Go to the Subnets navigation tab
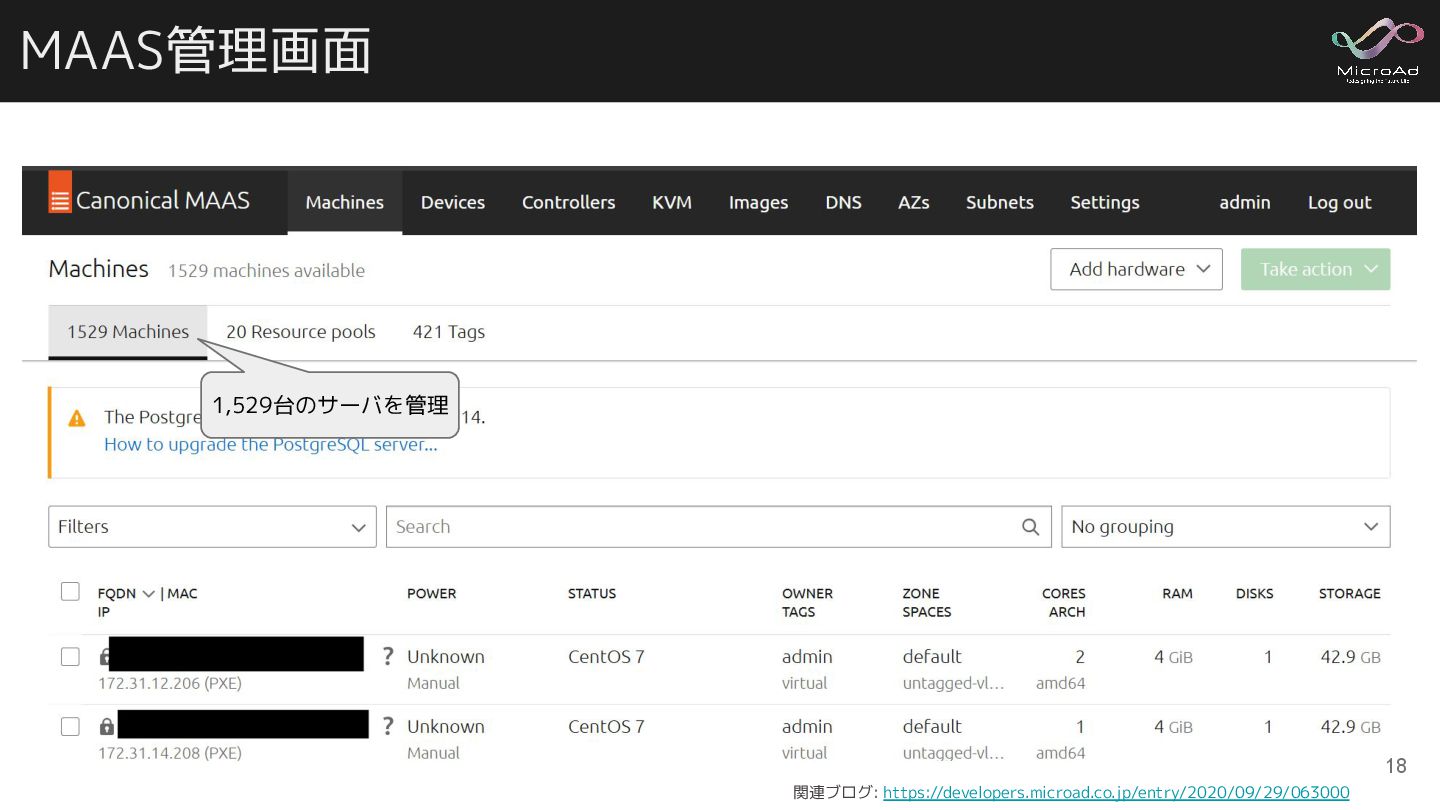Screen dimensions: 1440x810 click(x=1000, y=202)
